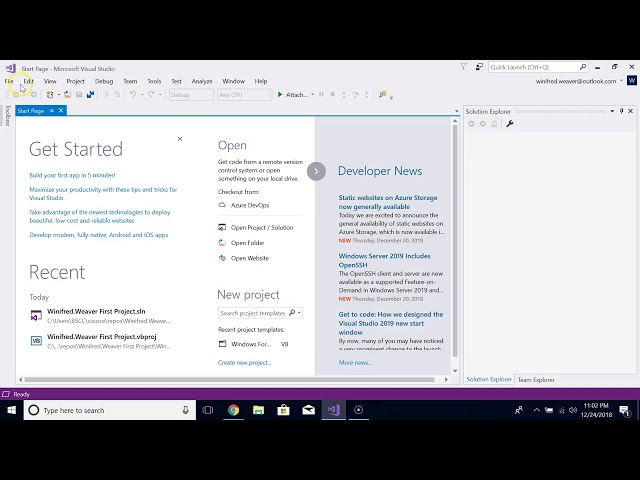Click the Type here to search taskbar box
640x480 pixels.
coord(110,410)
